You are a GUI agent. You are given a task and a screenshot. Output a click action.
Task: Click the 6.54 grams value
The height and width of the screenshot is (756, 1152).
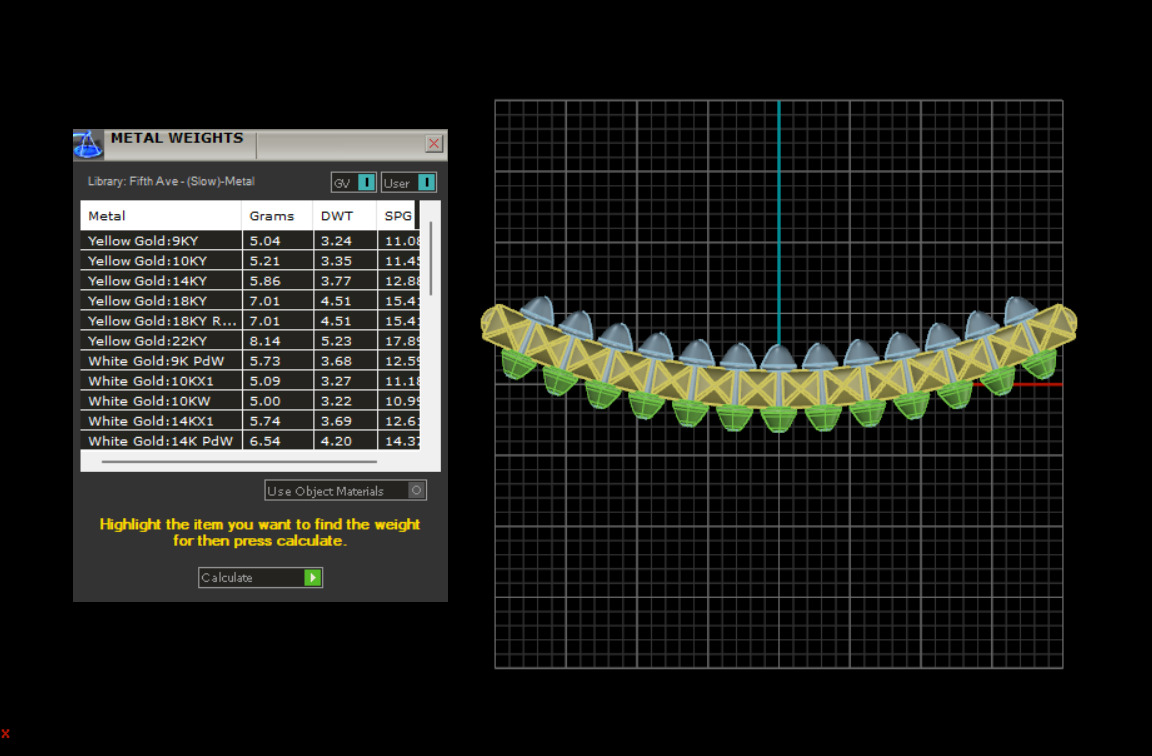tap(265, 441)
